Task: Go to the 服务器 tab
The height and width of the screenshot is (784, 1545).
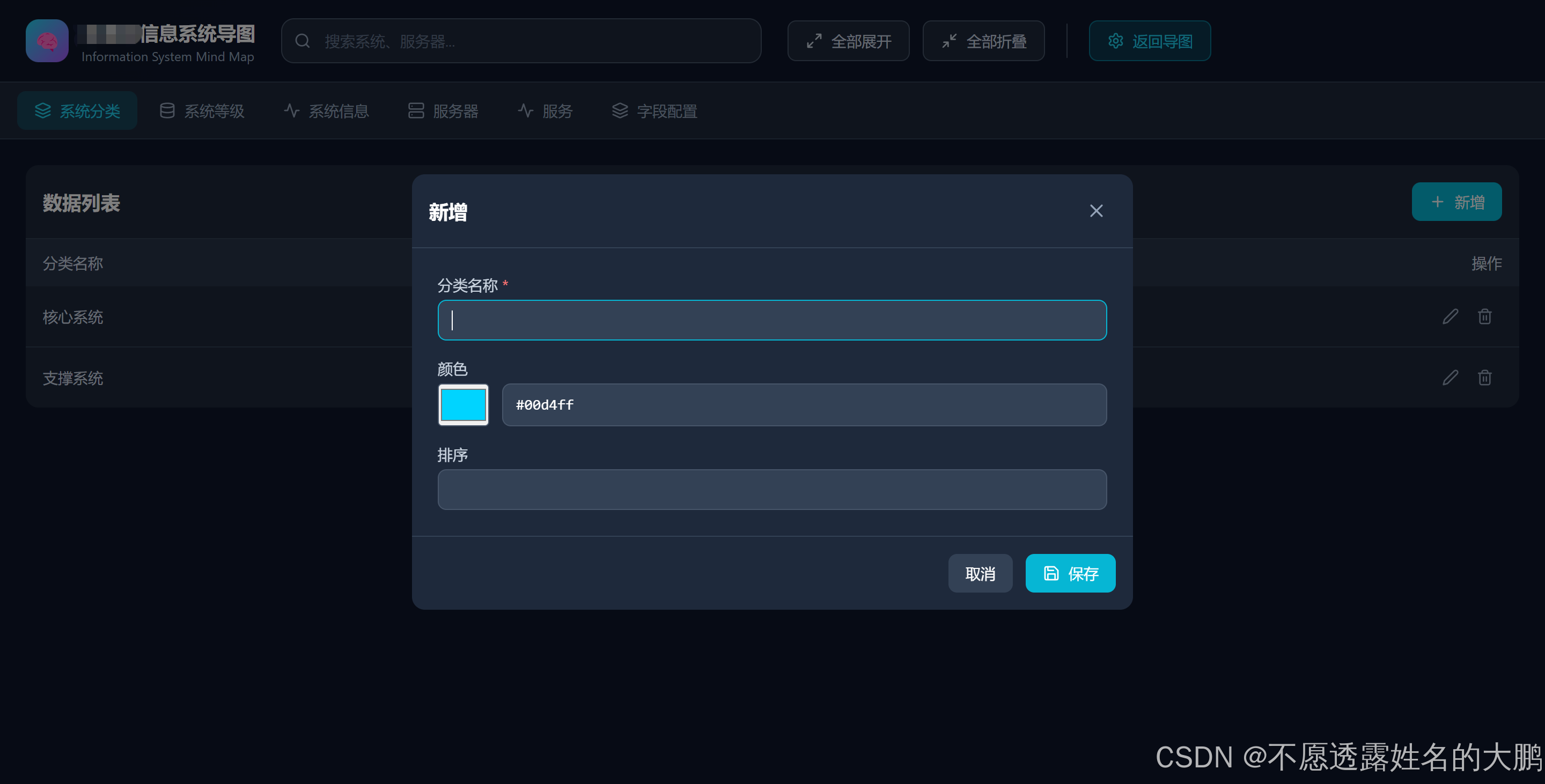Action: click(x=443, y=111)
